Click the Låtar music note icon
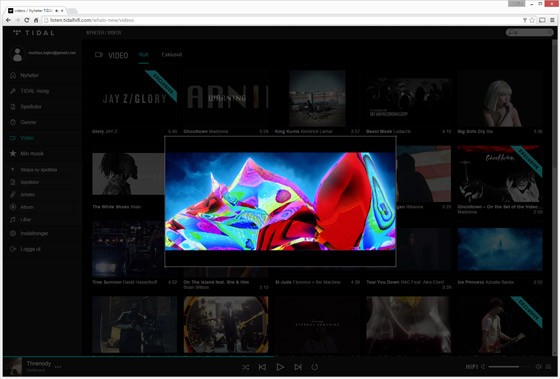This screenshot has width=560, height=379. [13, 219]
